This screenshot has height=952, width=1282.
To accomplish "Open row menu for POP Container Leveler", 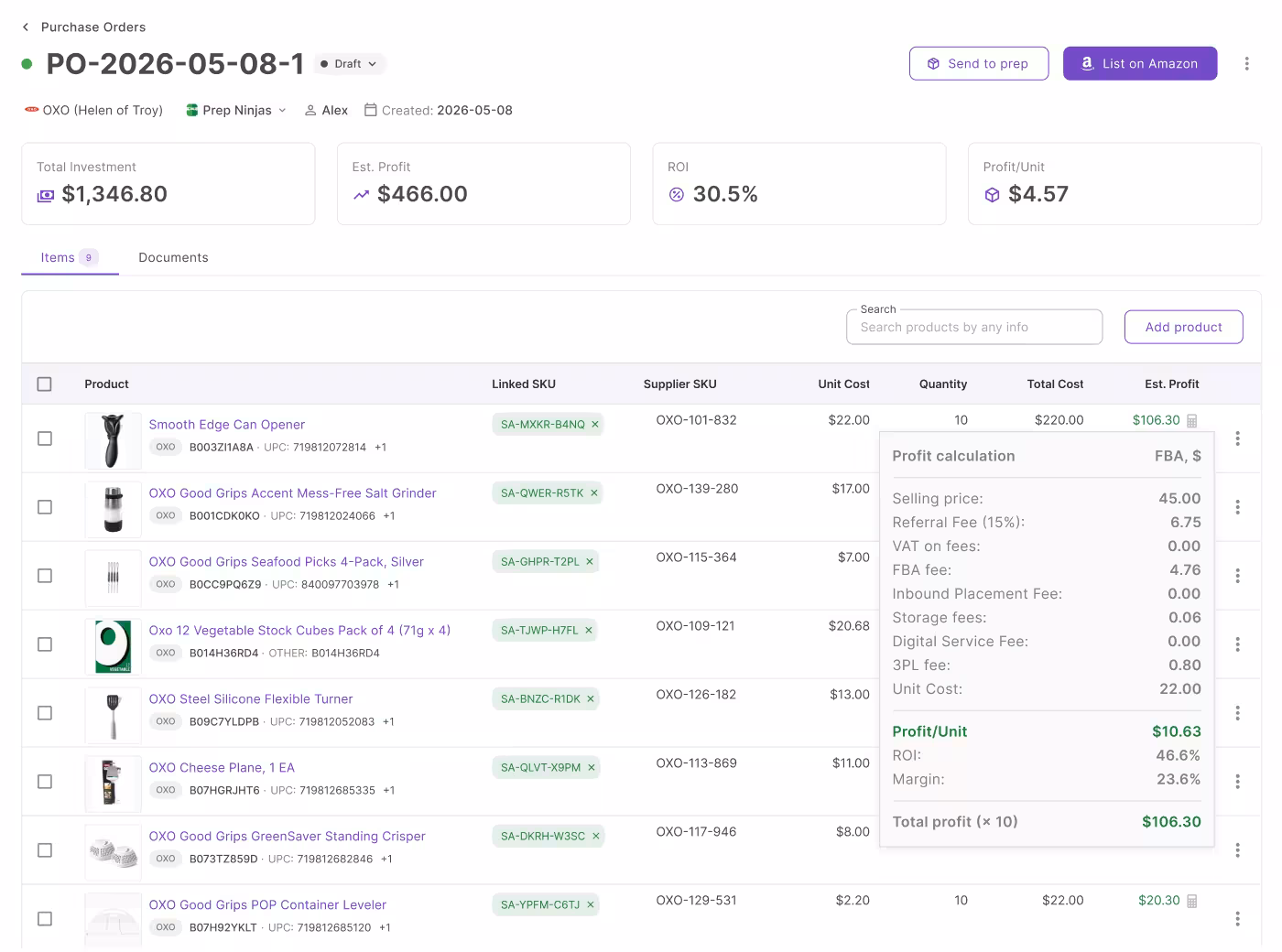I will [x=1237, y=919].
